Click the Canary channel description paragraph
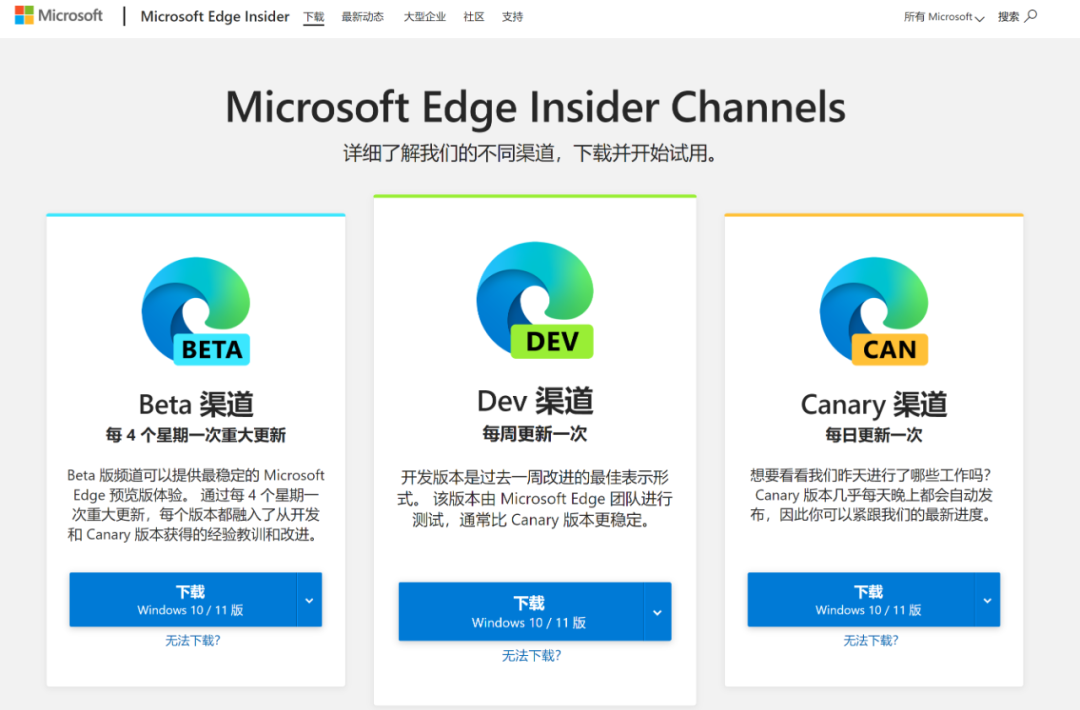The height and width of the screenshot is (710, 1080). coord(873,495)
